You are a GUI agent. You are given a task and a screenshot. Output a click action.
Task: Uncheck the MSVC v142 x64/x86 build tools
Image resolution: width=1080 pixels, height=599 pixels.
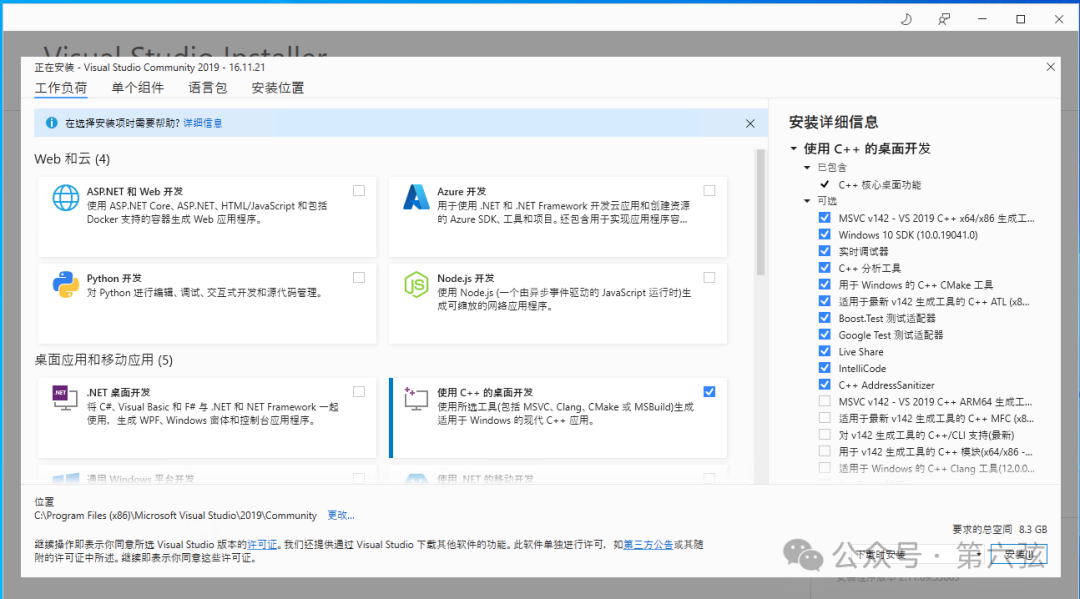824,218
